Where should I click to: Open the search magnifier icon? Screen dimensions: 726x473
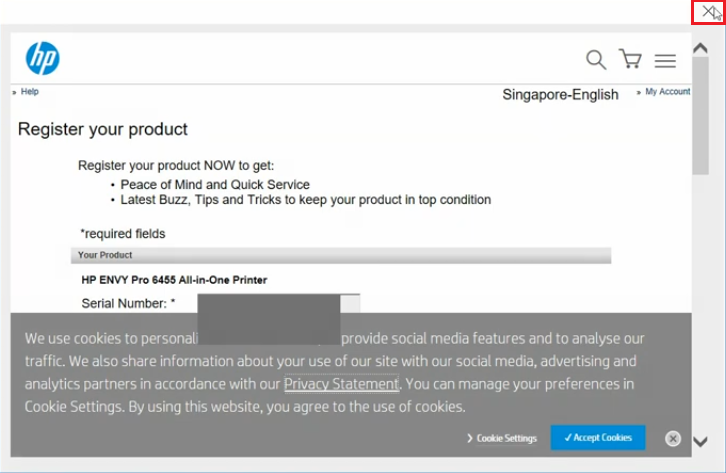(x=596, y=60)
